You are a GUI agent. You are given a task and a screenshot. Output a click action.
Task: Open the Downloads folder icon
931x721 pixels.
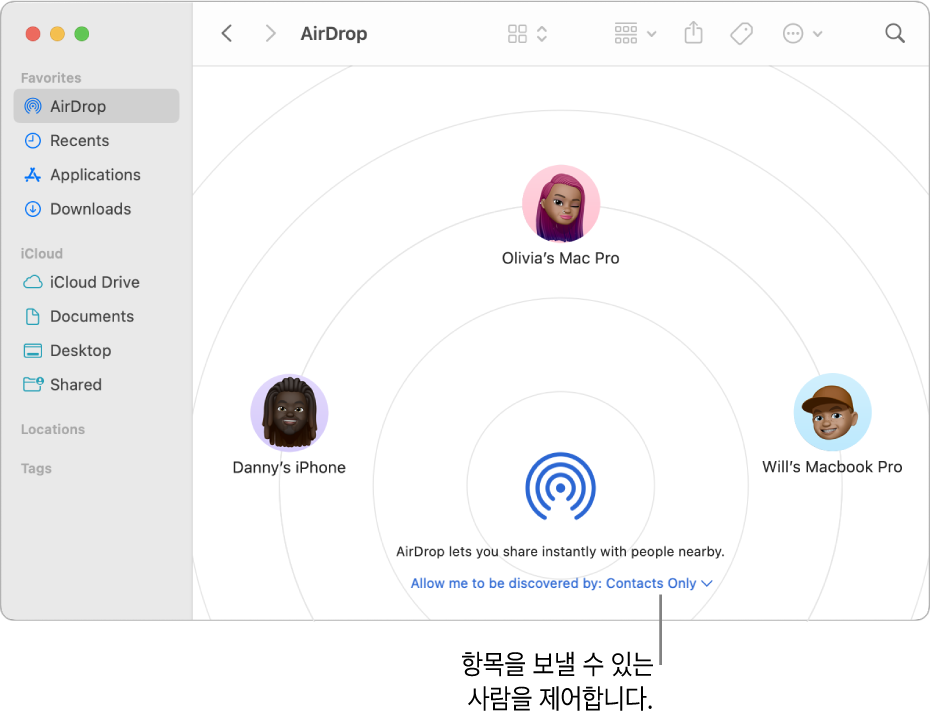tap(87, 209)
